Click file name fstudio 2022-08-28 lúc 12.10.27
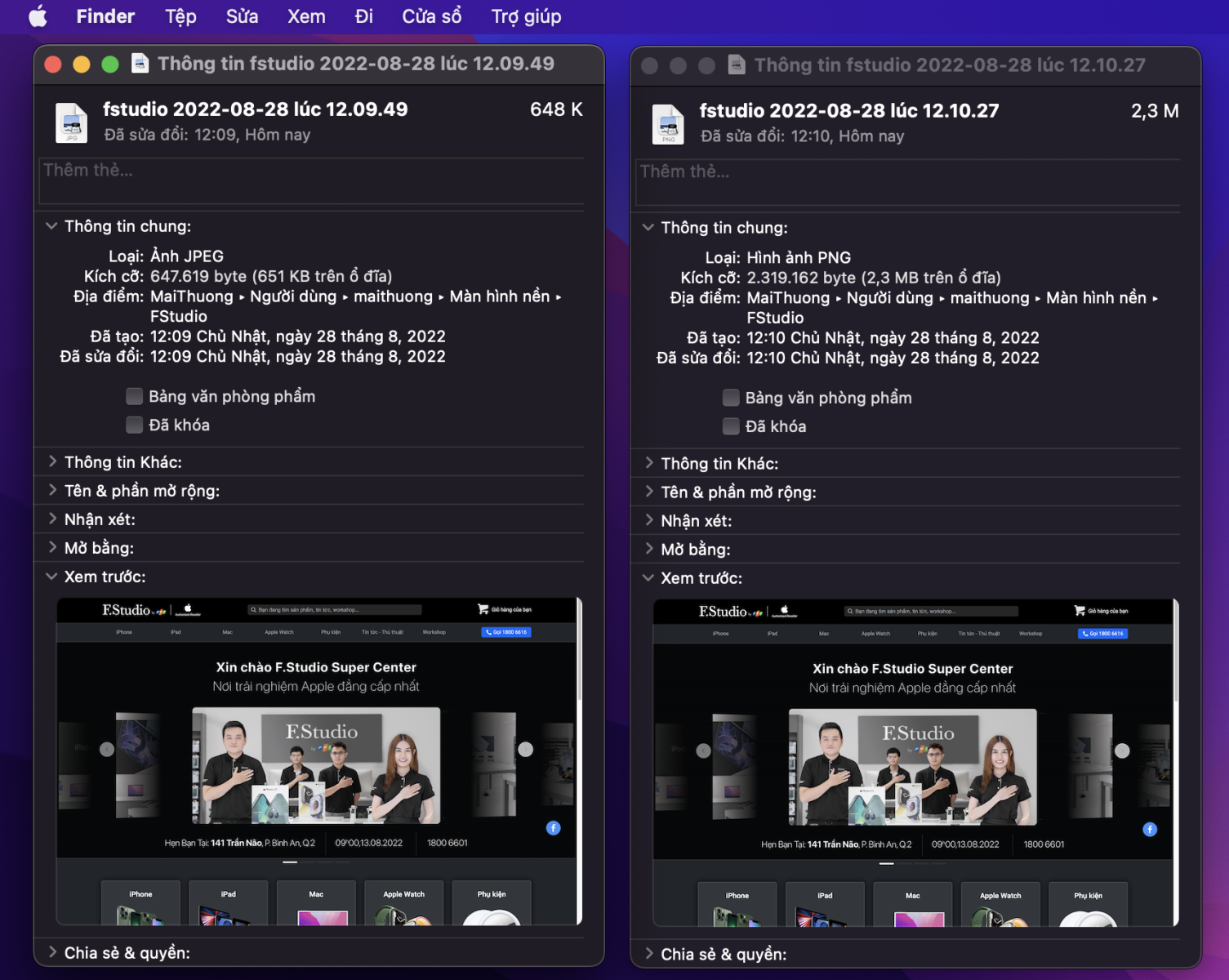 (849, 111)
